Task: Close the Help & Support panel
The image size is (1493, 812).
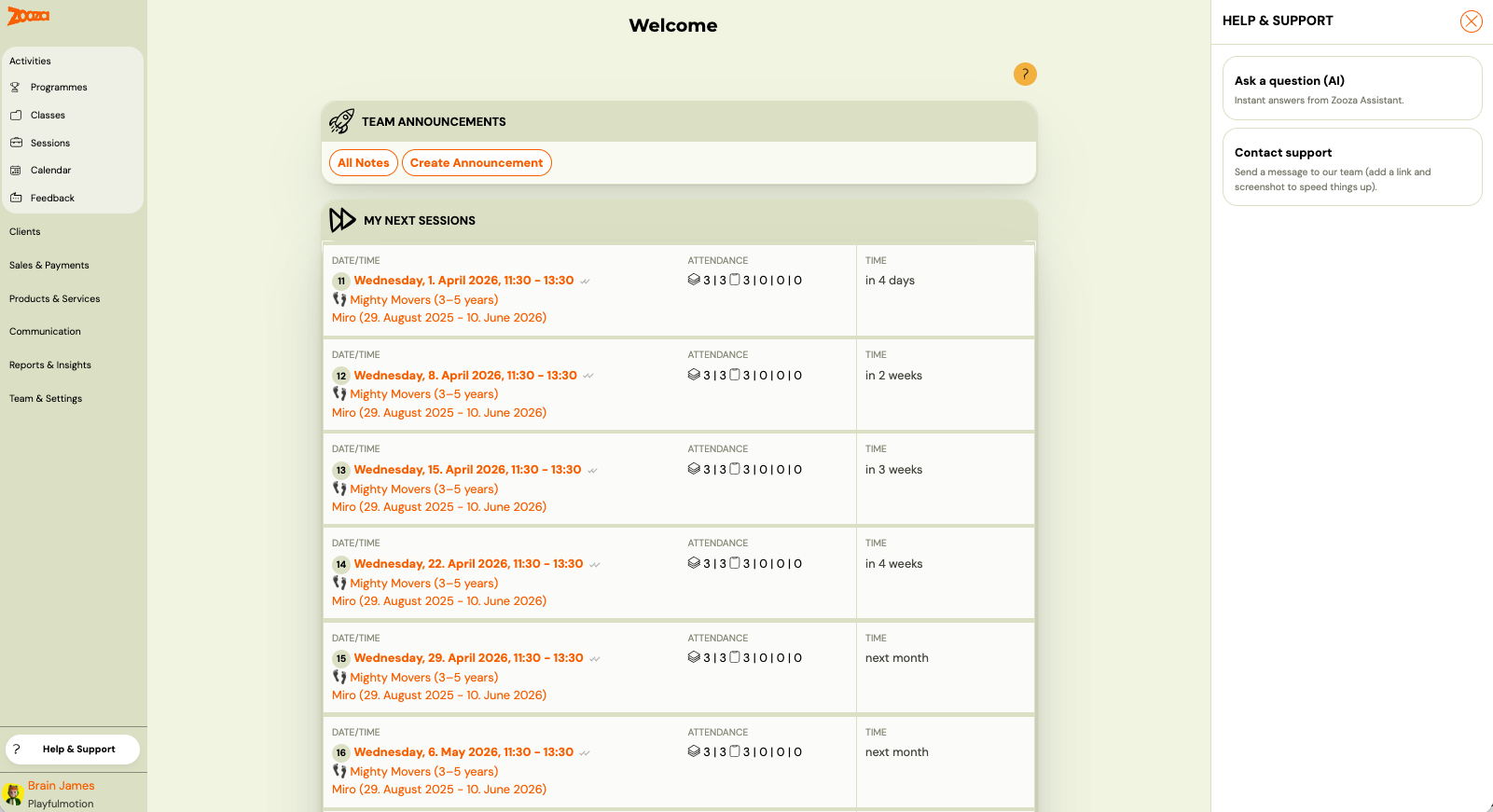Action: 1471,21
